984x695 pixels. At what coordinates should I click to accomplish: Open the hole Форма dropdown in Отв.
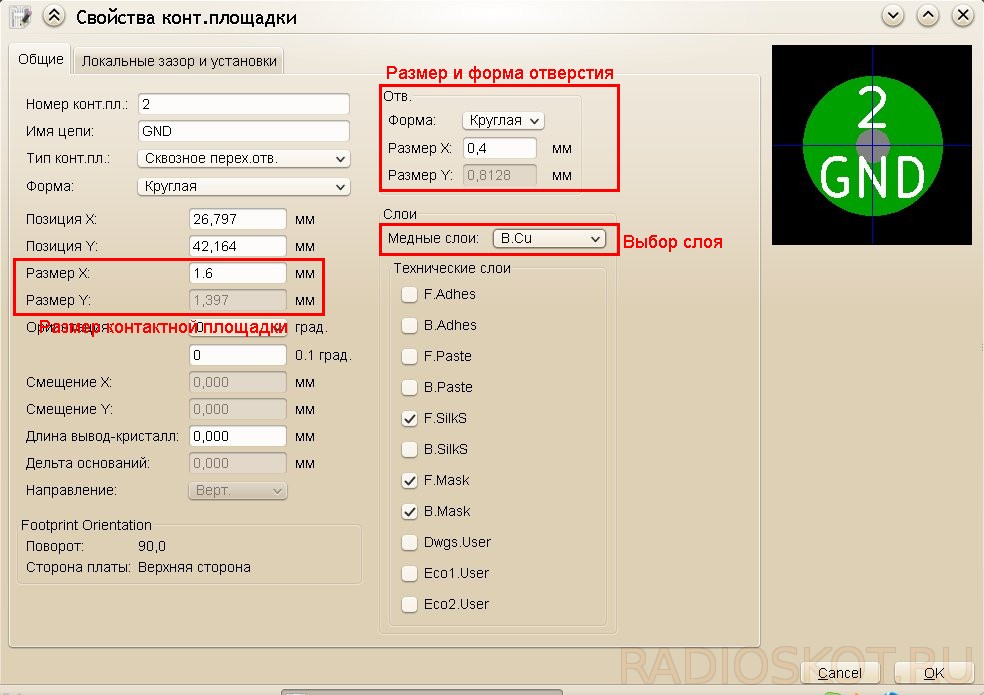(503, 121)
